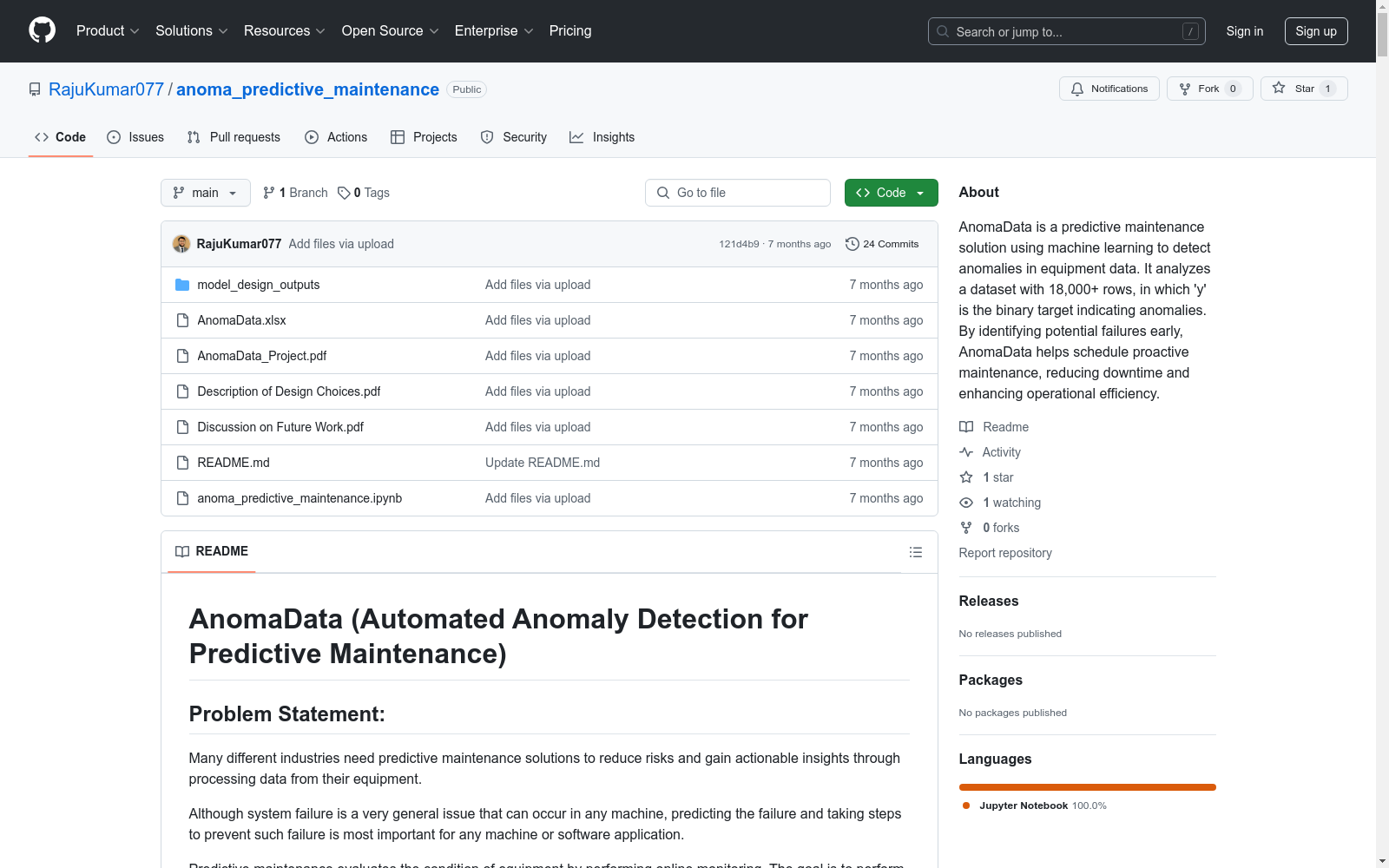Screen dimensions: 1389x868
Task: Focus the Go to file field
Action: pos(738,193)
